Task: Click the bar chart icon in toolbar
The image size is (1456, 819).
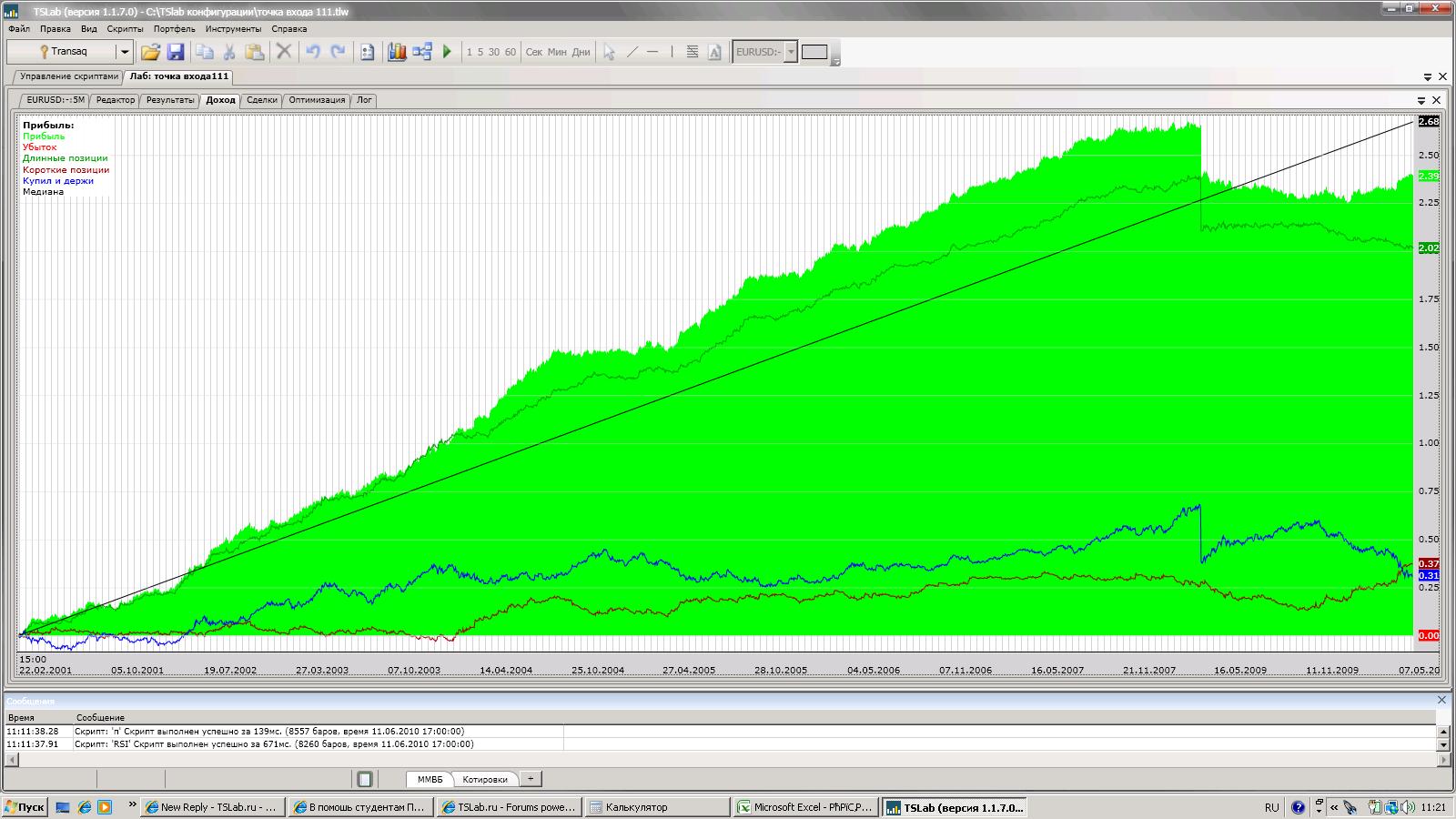Action: pos(397,52)
